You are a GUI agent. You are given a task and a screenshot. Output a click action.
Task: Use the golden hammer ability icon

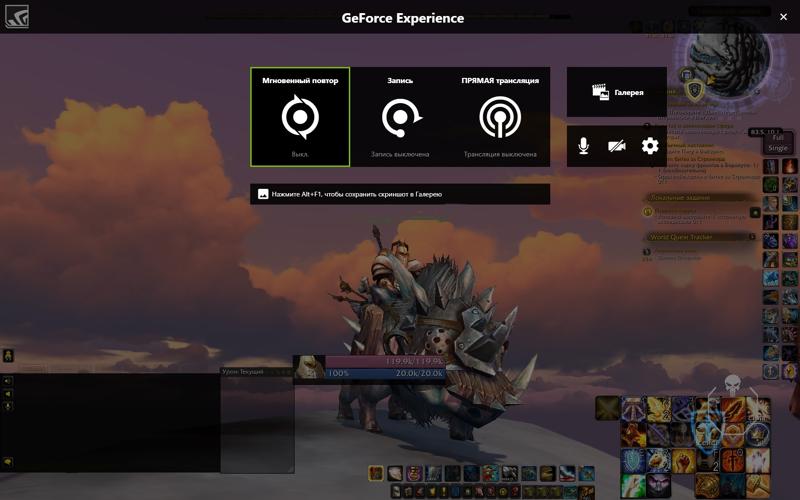[758, 486]
